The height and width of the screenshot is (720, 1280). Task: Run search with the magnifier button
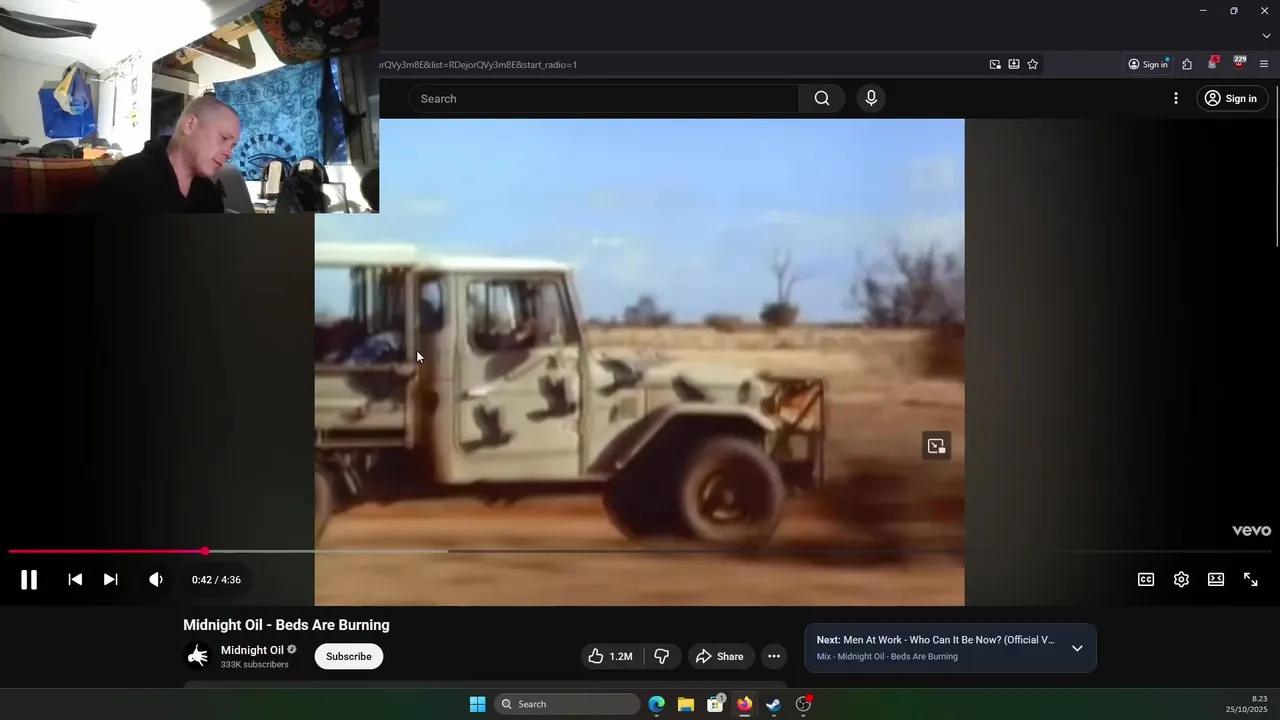(822, 99)
